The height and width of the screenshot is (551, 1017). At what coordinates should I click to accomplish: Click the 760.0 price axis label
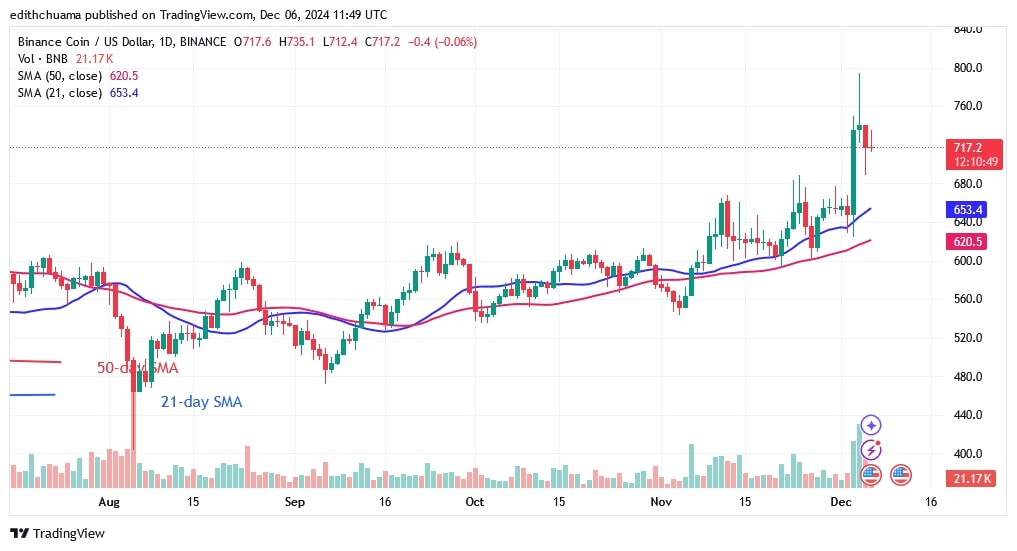968,106
